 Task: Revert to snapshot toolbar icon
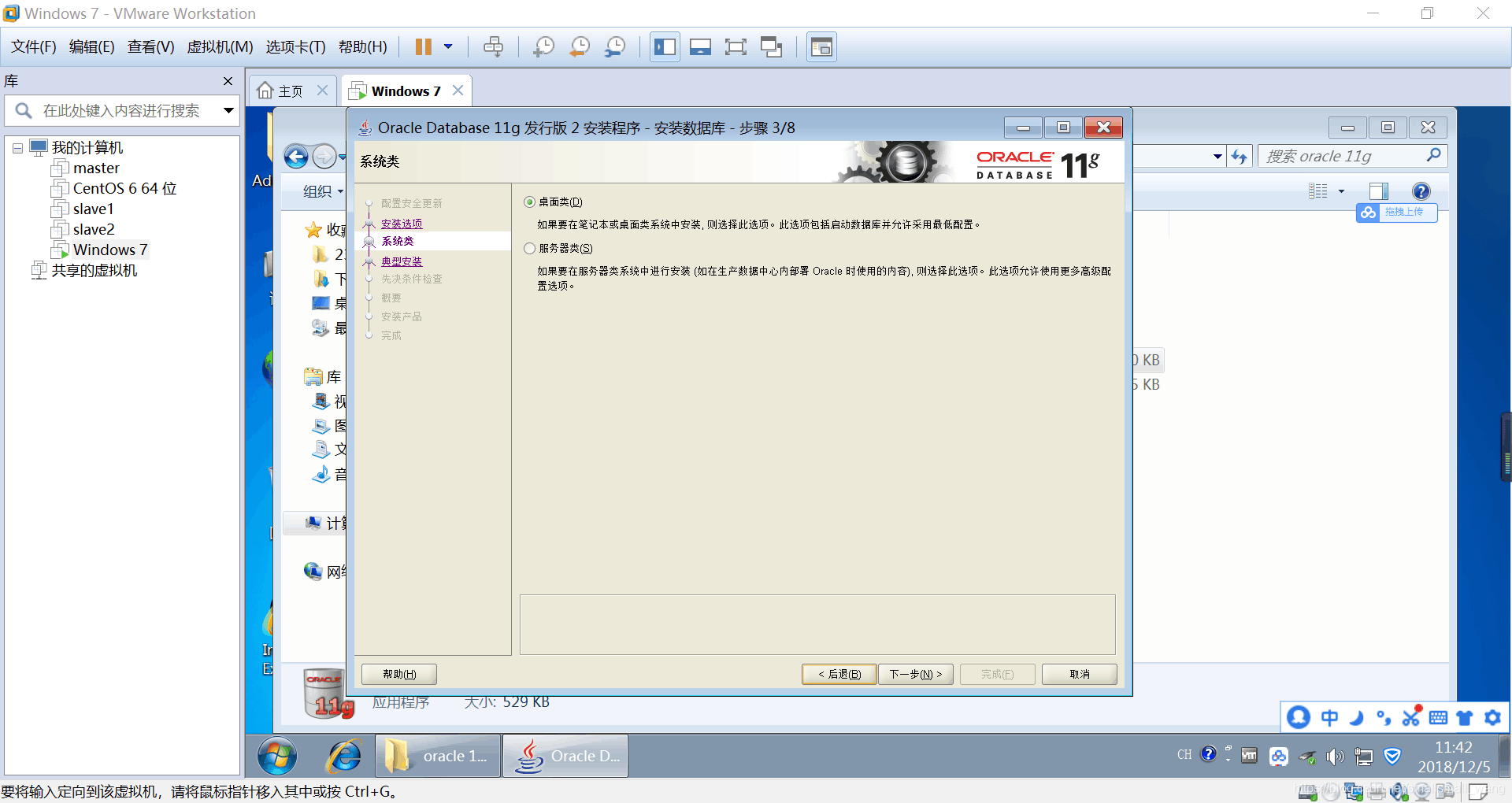click(580, 47)
